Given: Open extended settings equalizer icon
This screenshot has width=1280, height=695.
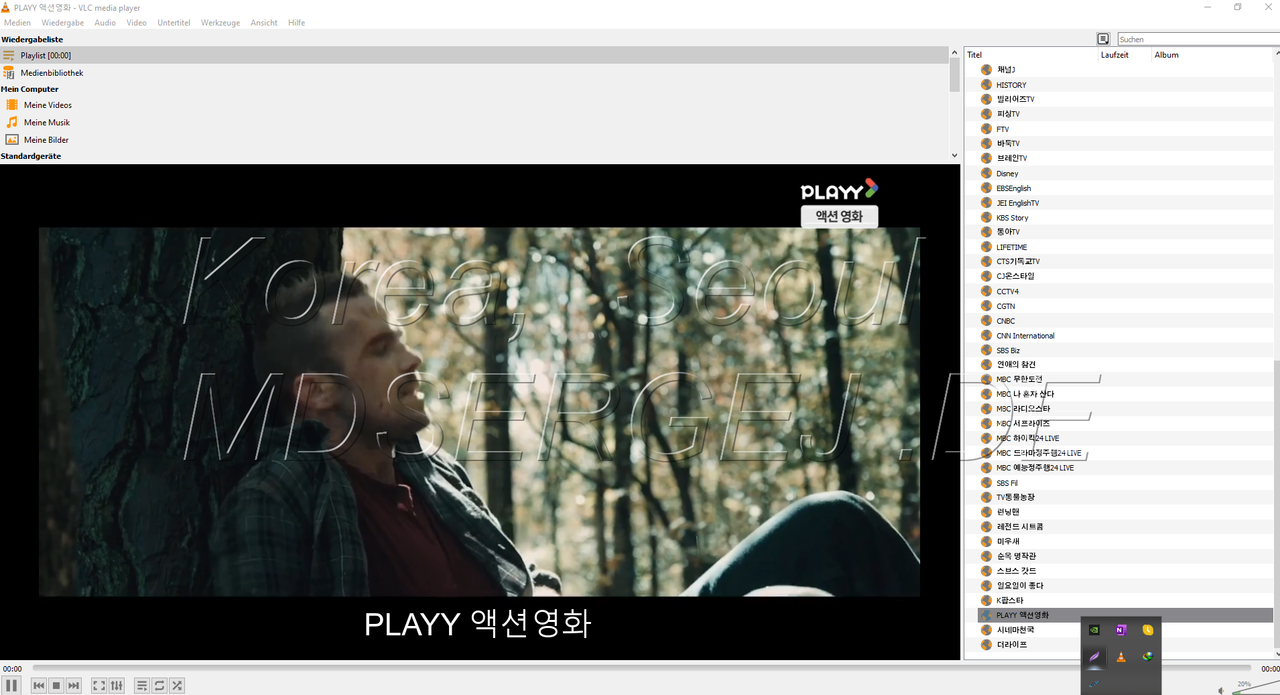Looking at the screenshot, I should pyautogui.click(x=117, y=685).
